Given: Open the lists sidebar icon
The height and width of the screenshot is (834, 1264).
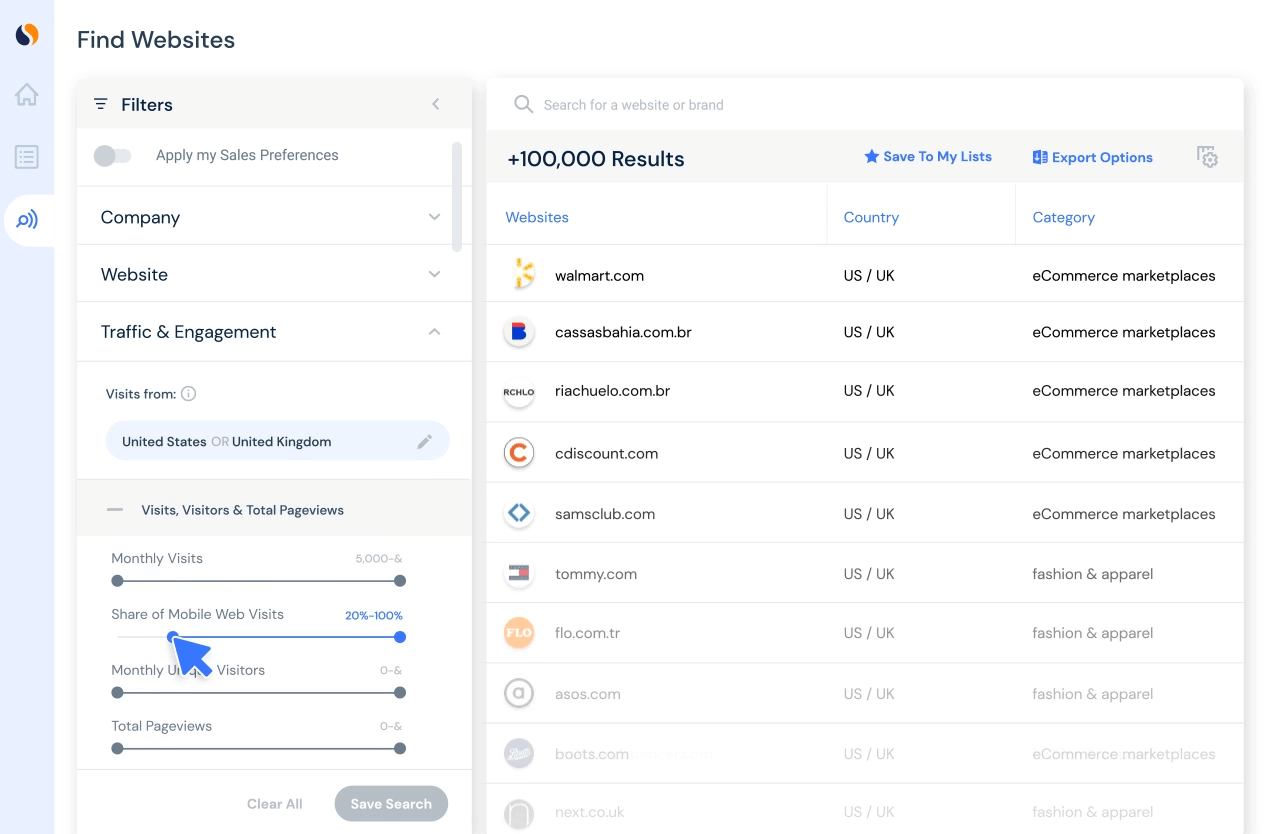Looking at the screenshot, I should (27, 157).
